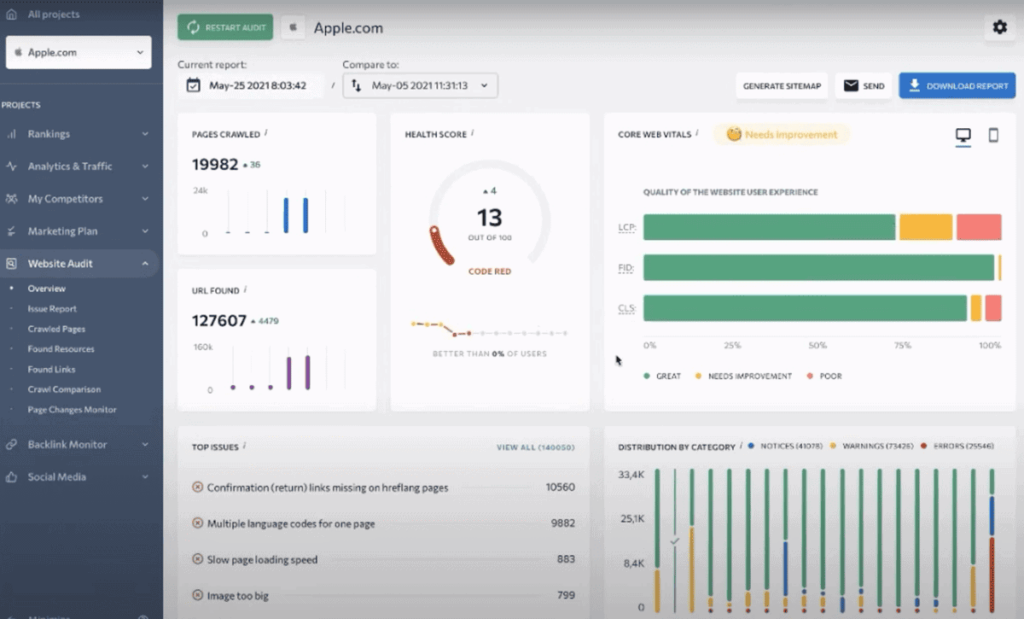Open the Overview submenu item
The height and width of the screenshot is (619, 1024).
point(46,289)
